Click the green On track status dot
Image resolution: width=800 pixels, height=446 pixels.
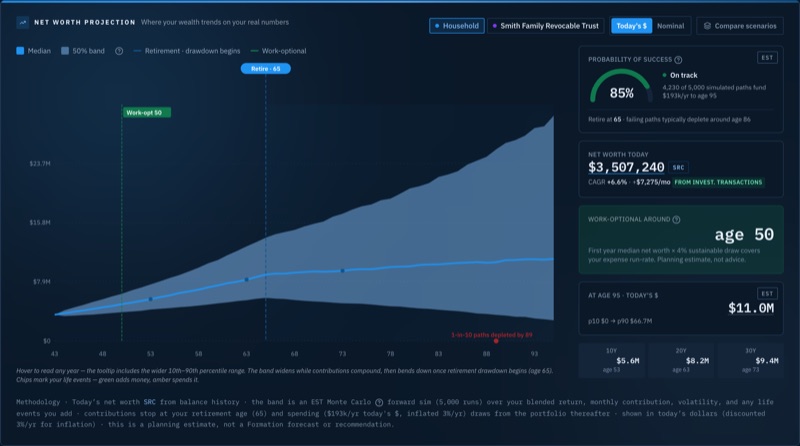pyautogui.click(x=664, y=75)
